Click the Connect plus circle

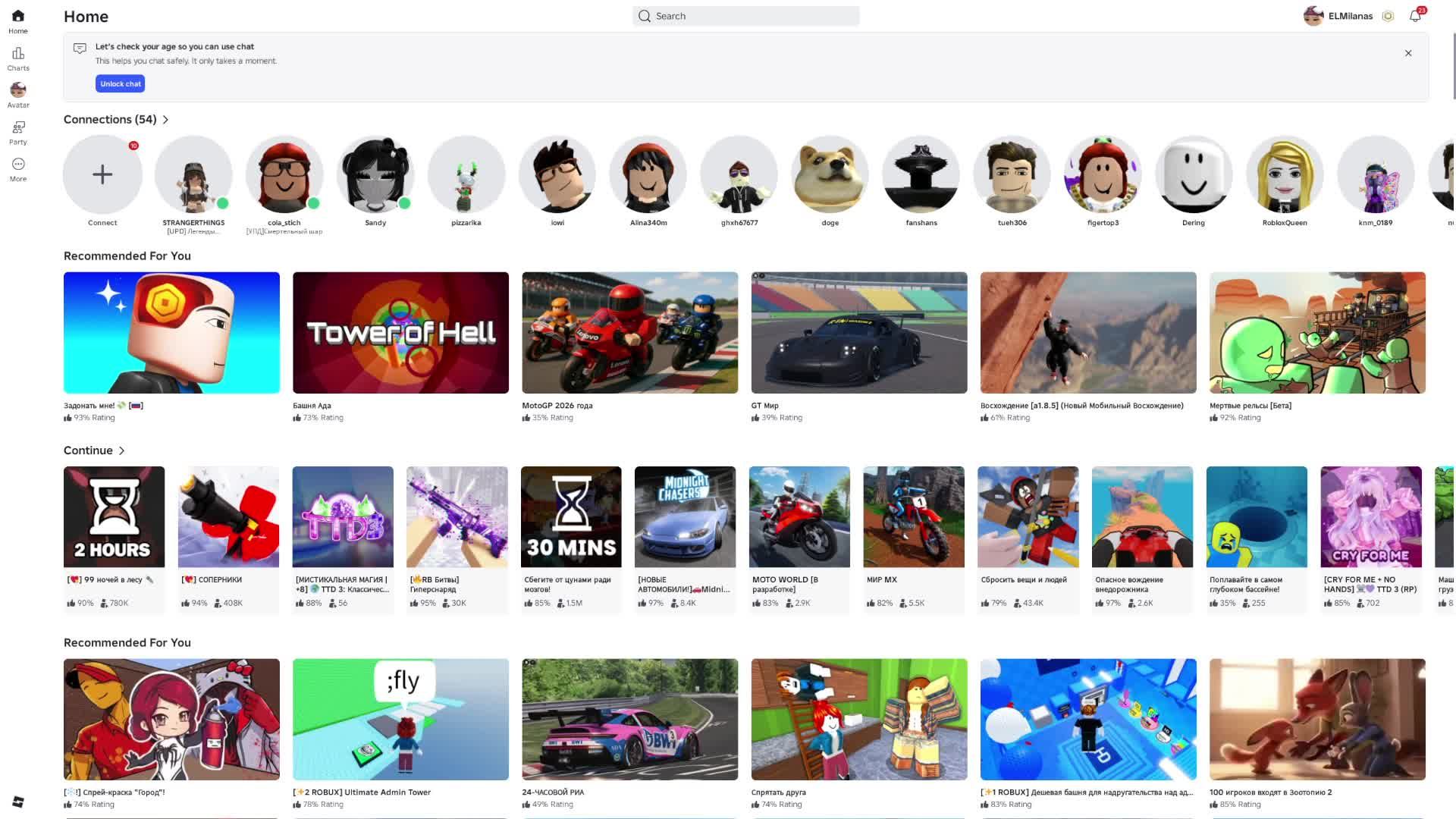pyautogui.click(x=102, y=174)
